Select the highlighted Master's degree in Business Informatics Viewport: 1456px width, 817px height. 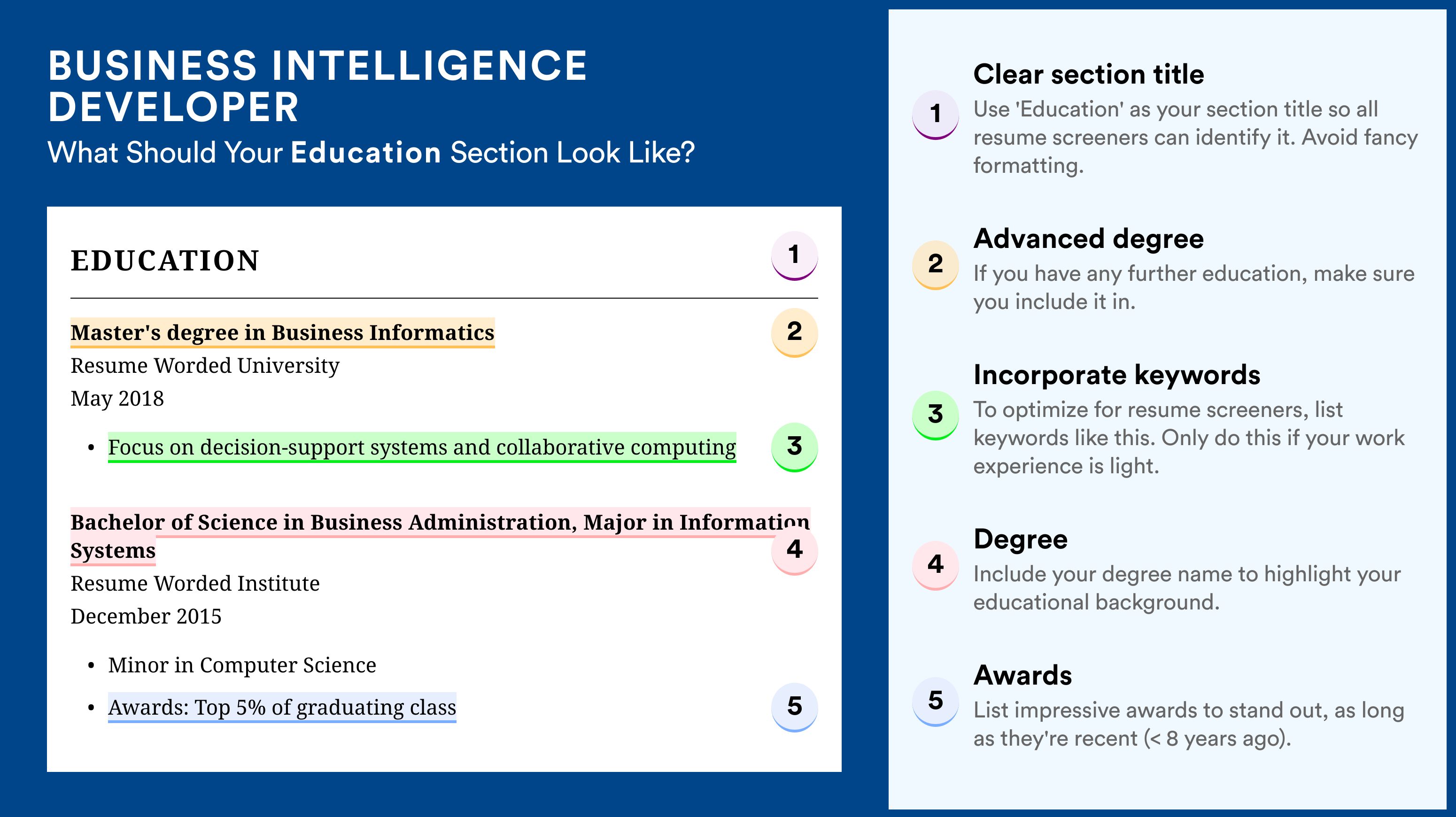tap(283, 333)
